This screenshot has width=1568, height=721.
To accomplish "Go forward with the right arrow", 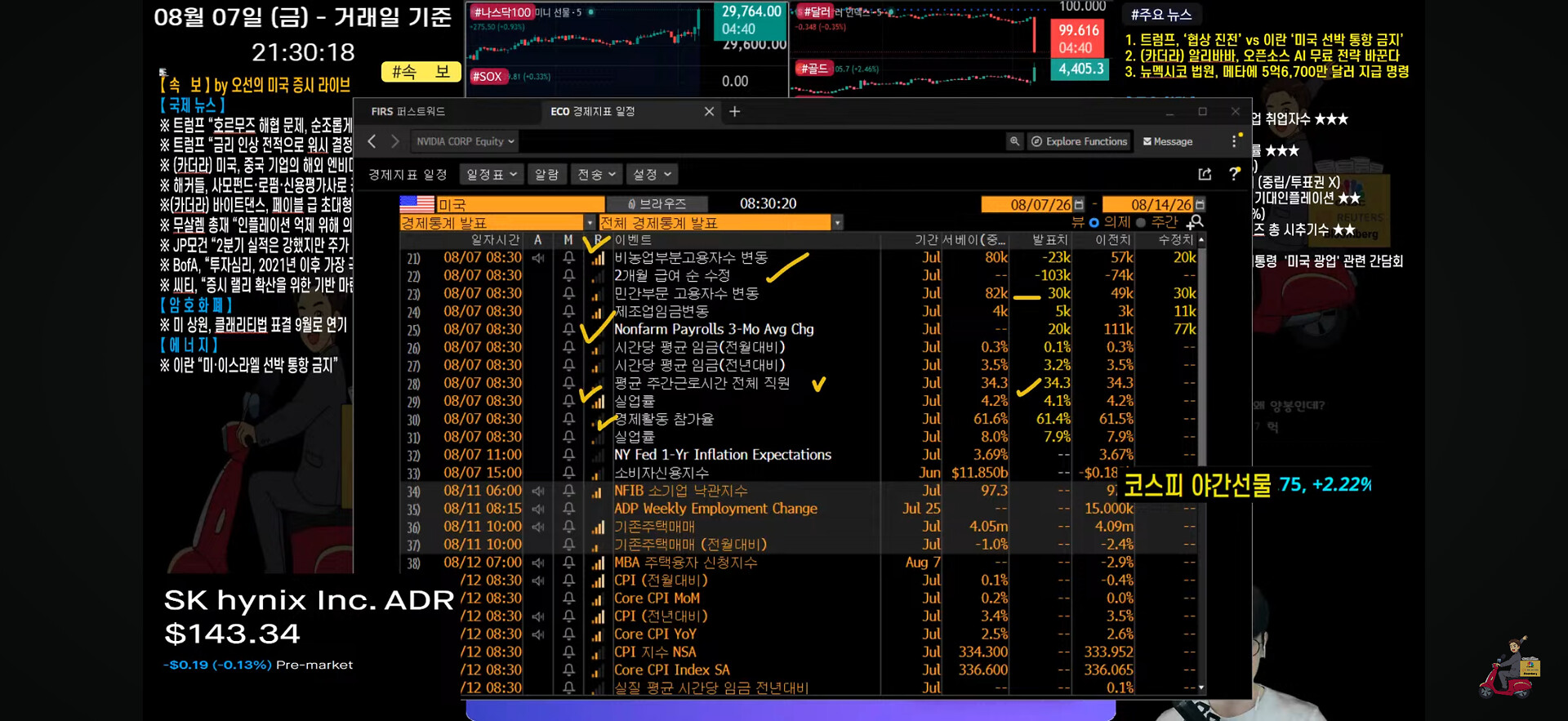I will pyautogui.click(x=395, y=141).
